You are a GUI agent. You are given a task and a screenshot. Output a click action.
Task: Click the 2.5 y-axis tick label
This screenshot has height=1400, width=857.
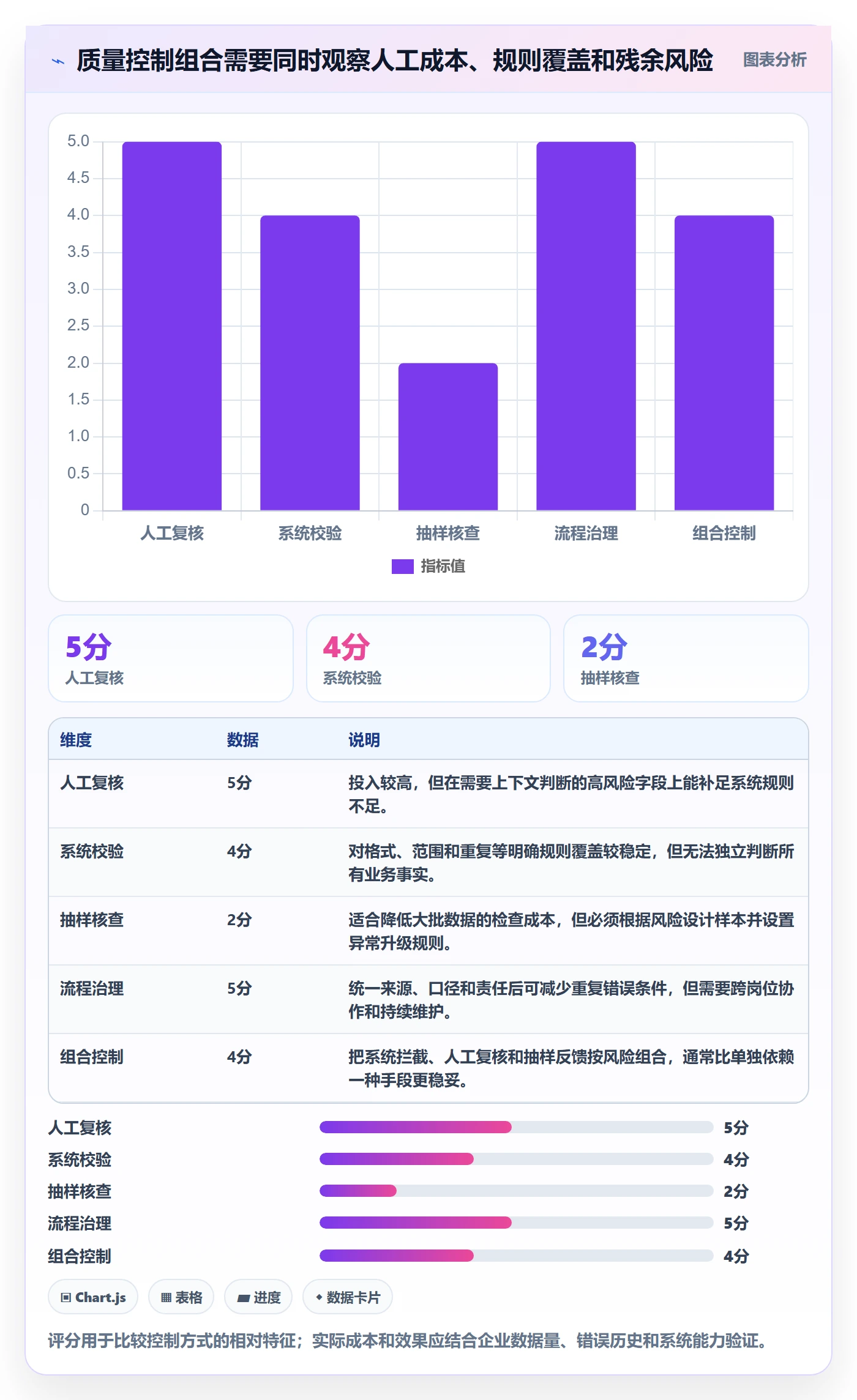[x=78, y=326]
